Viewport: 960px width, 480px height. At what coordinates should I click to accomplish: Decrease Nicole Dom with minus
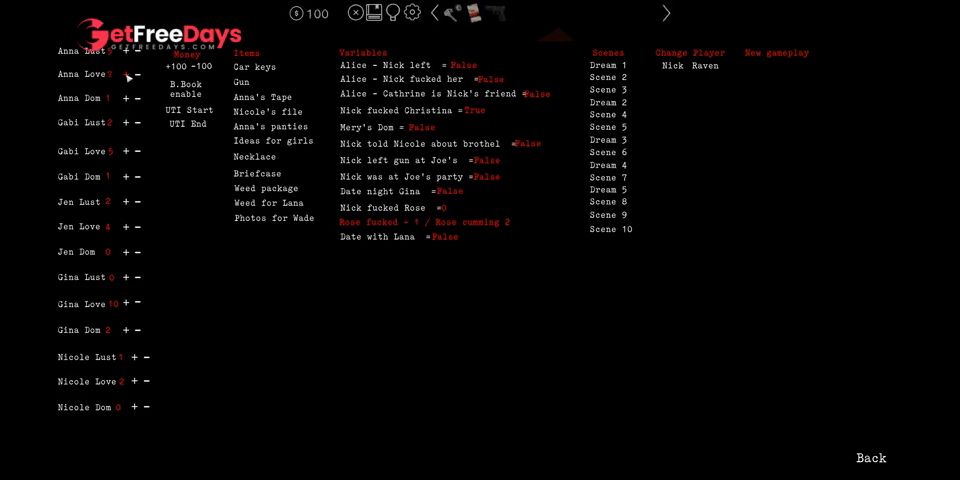(x=146, y=407)
